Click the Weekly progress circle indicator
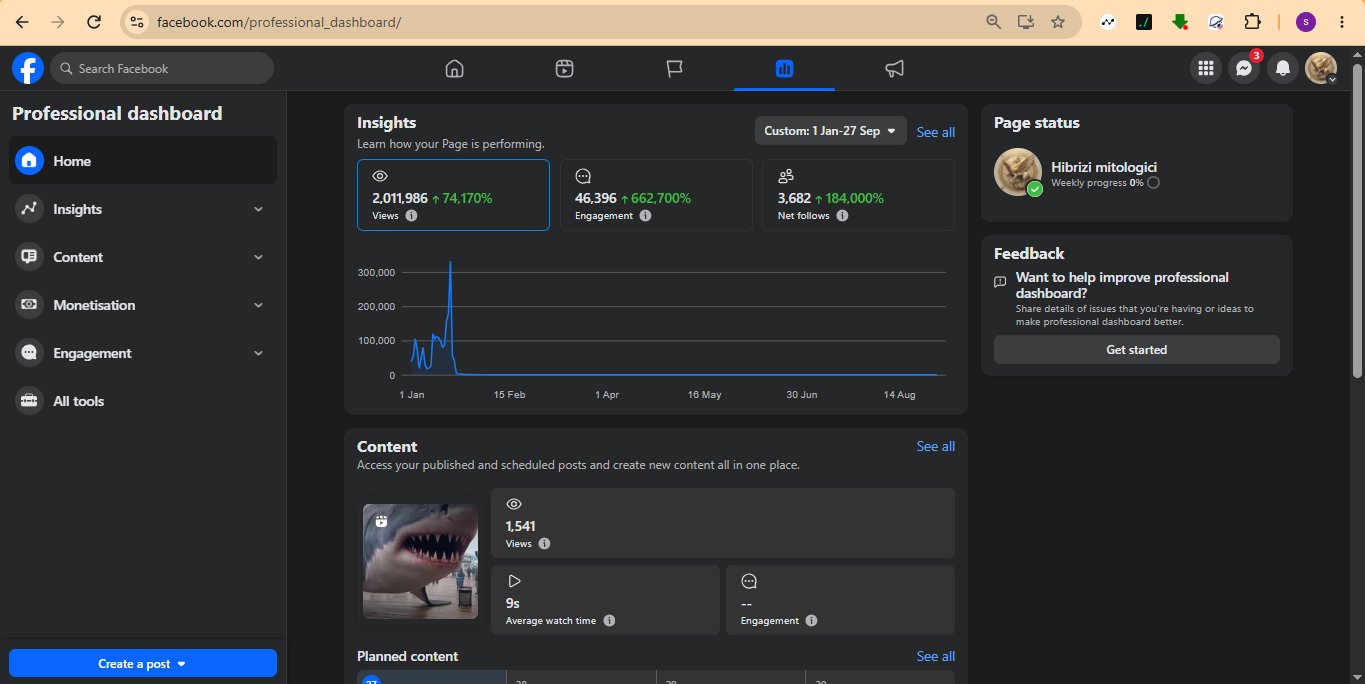The width and height of the screenshot is (1365, 684). pos(1153,183)
